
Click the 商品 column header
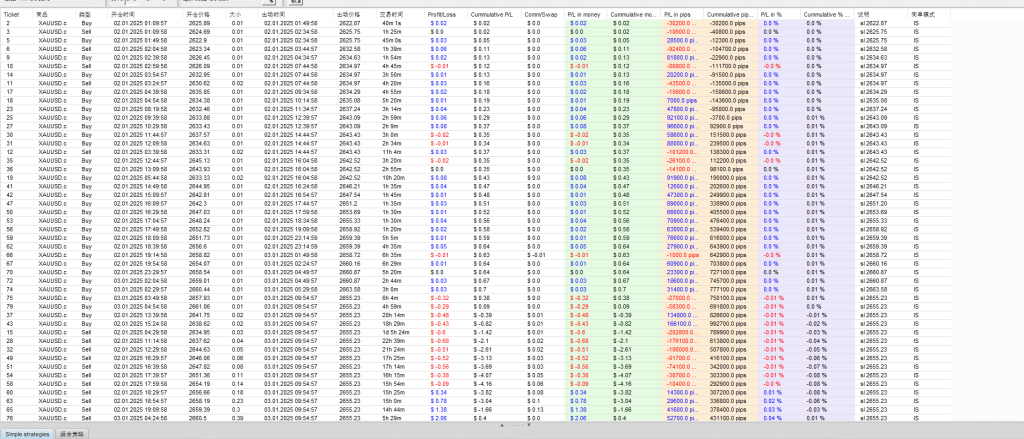tap(42, 16)
